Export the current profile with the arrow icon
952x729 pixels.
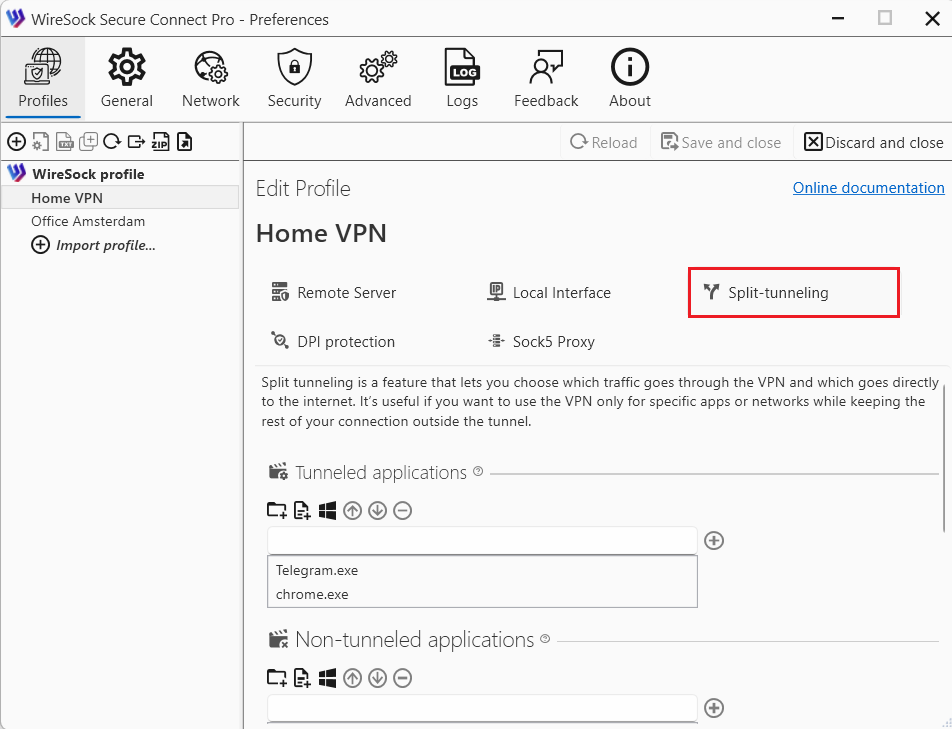136,141
